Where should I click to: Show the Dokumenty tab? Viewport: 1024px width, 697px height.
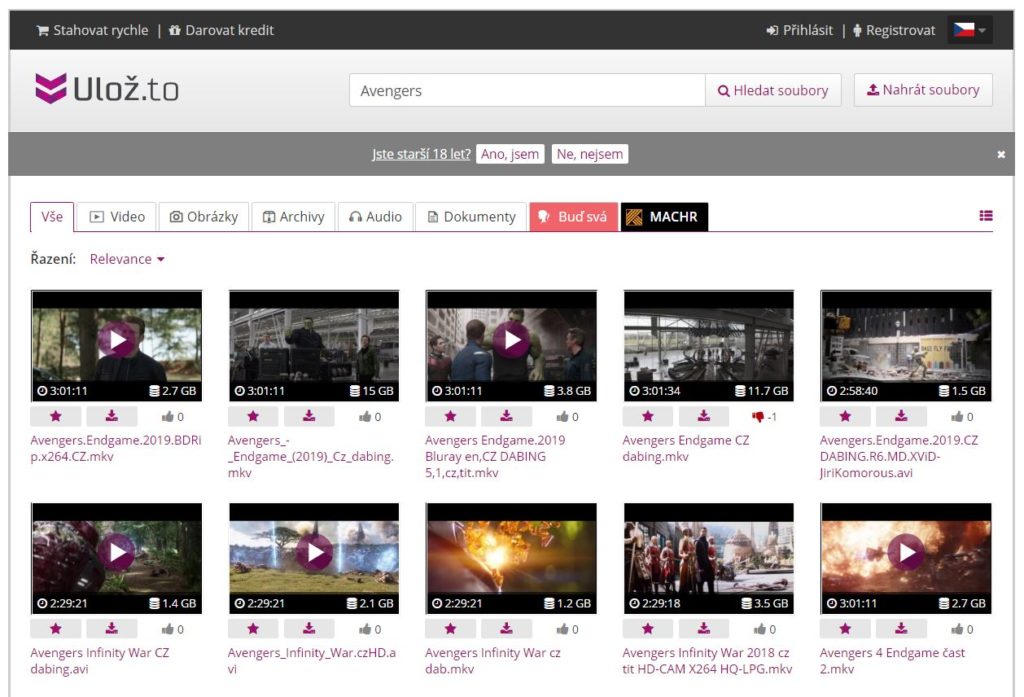click(x=472, y=217)
